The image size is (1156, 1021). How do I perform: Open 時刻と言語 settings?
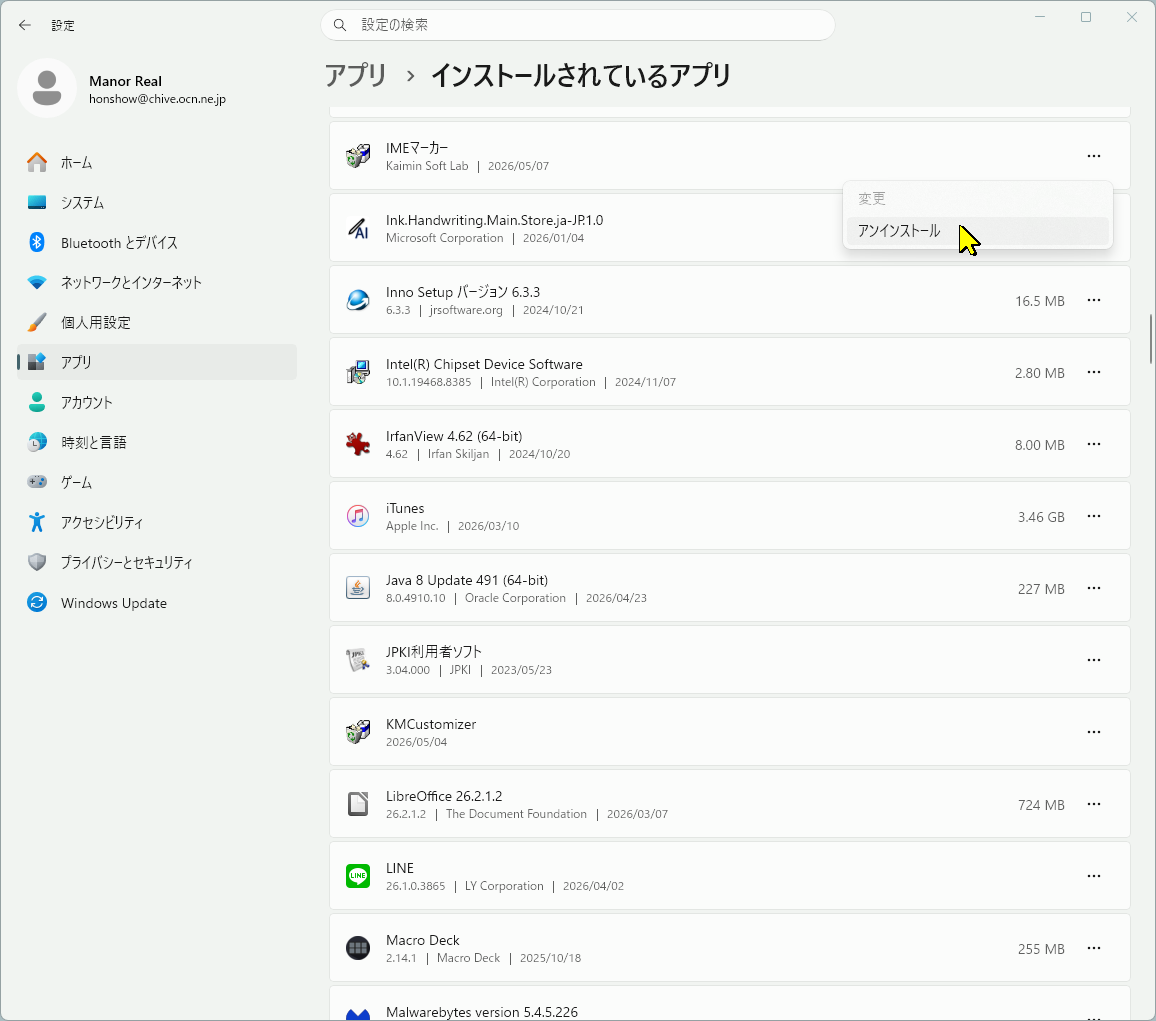tap(157, 442)
